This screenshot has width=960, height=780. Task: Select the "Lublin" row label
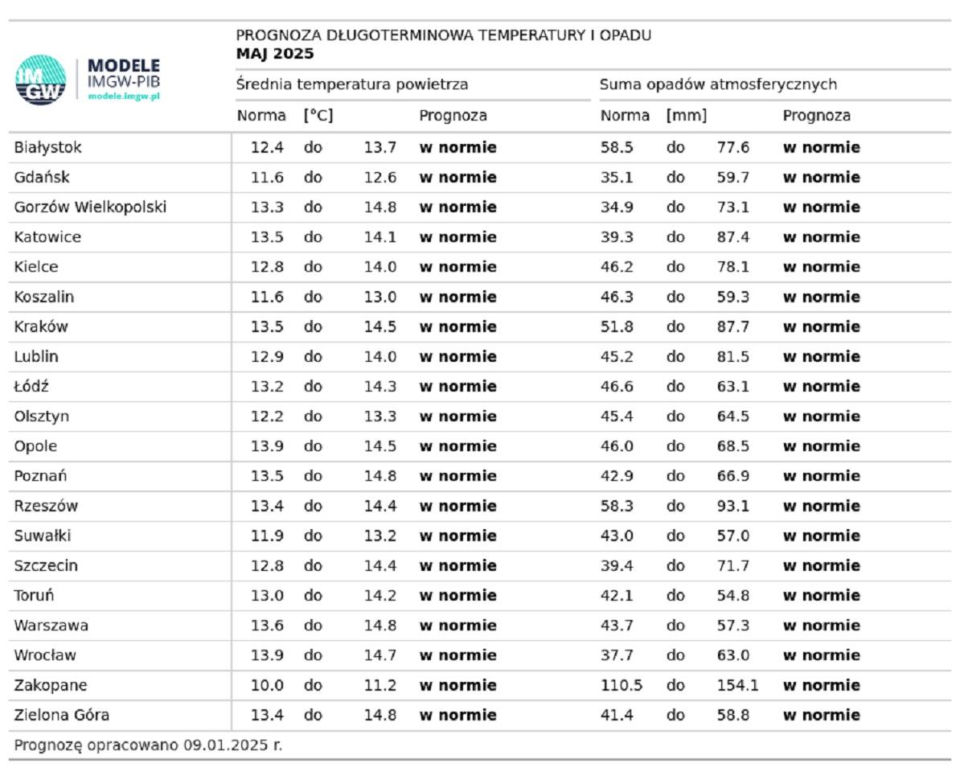click(36, 357)
